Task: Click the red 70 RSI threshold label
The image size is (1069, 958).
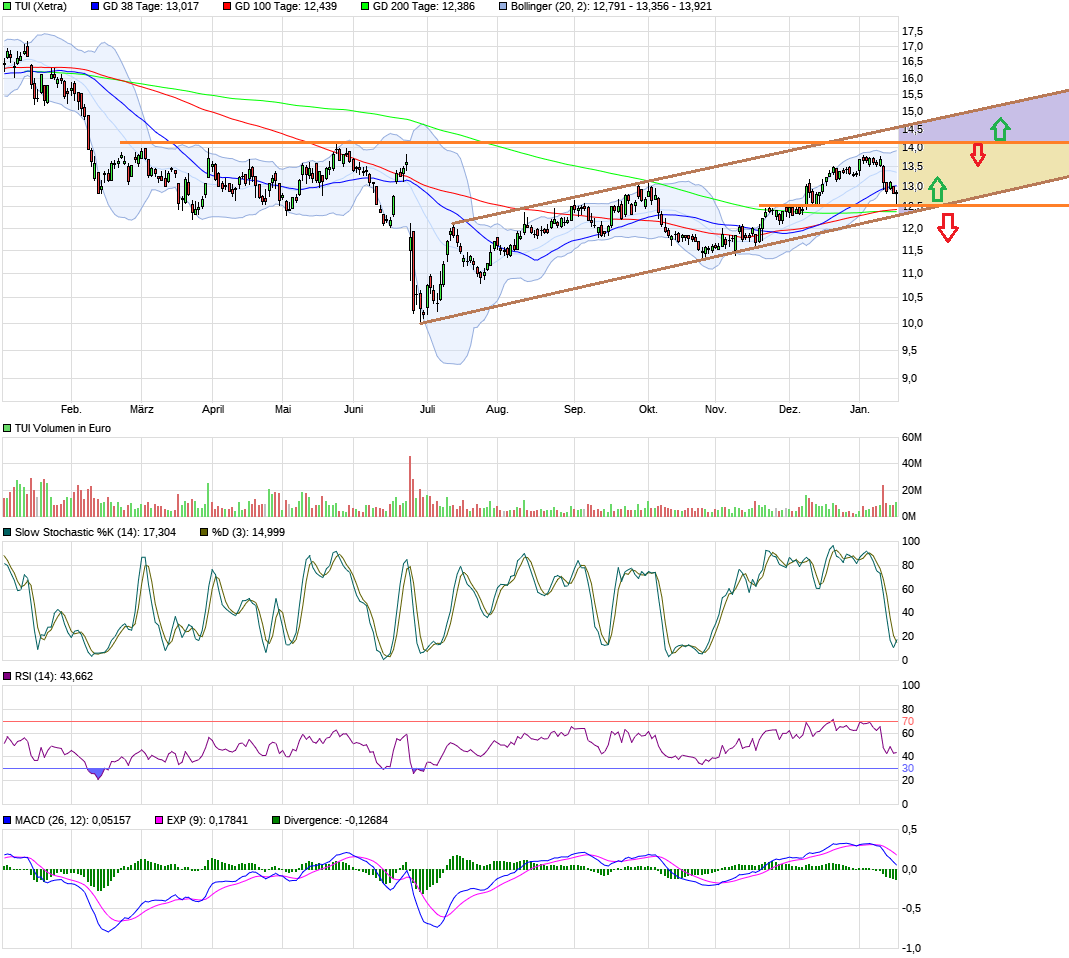Action: [x=907, y=721]
